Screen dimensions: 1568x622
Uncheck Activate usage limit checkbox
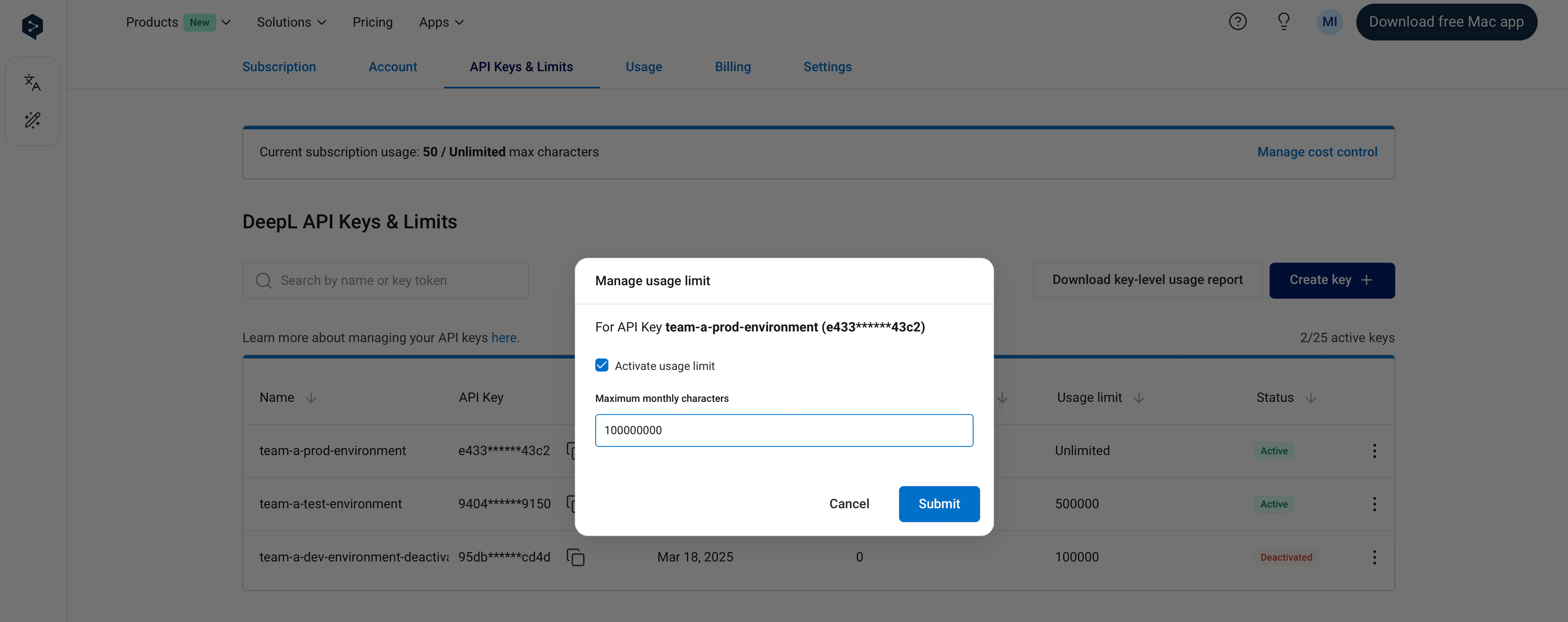[601, 365]
